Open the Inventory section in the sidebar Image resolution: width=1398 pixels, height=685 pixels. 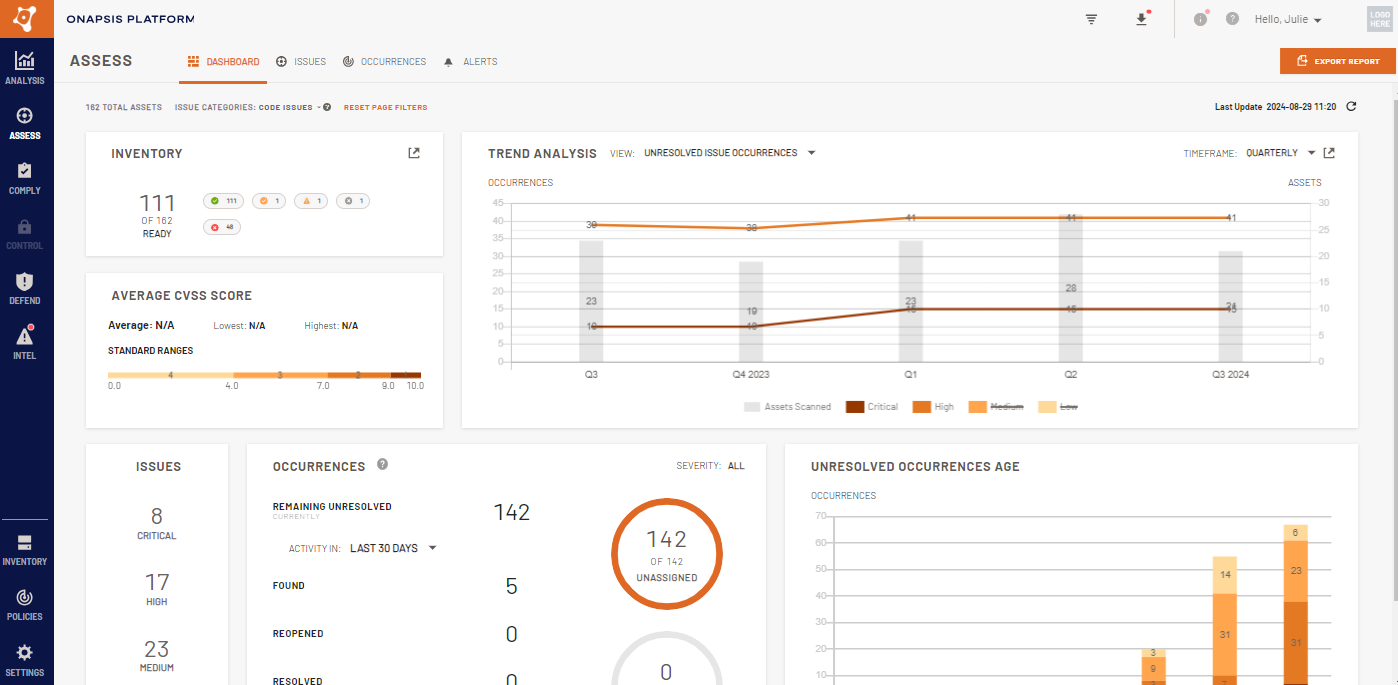pyautogui.click(x=25, y=549)
